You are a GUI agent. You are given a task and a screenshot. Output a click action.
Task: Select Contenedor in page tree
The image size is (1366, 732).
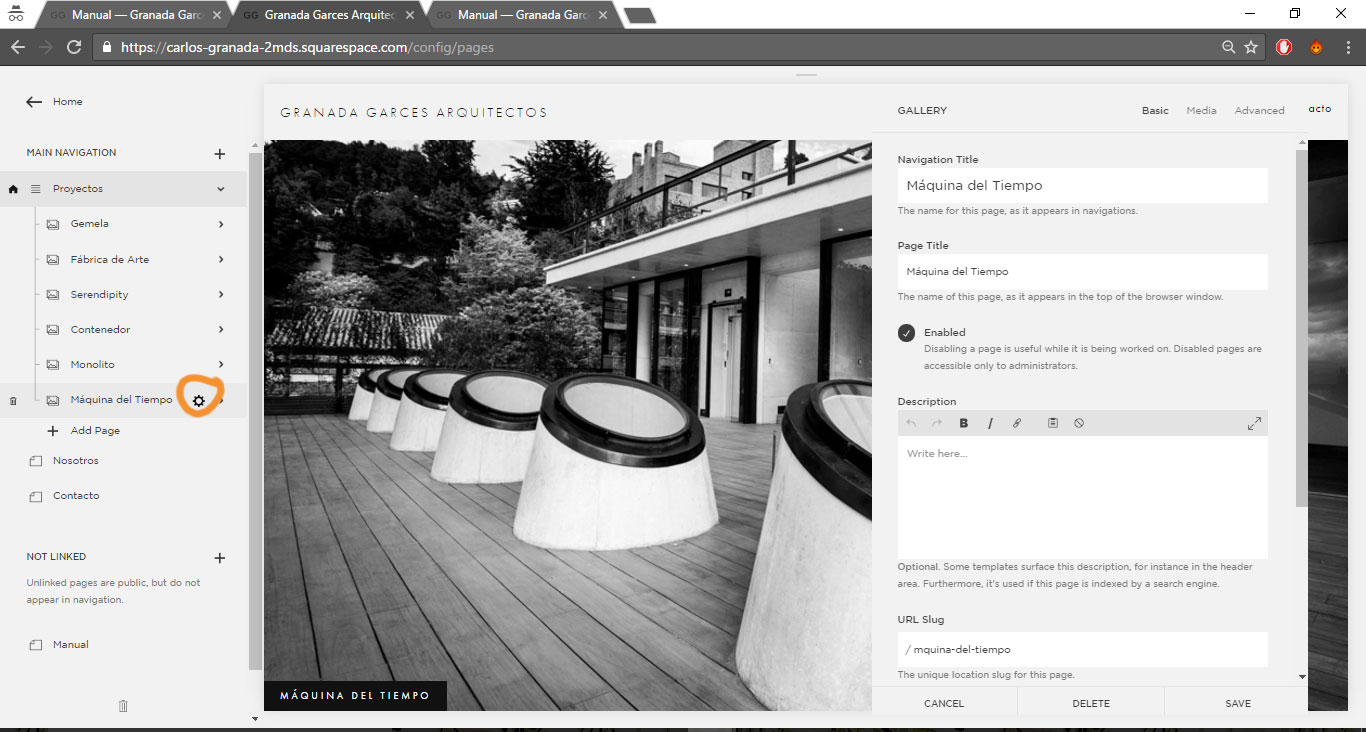[x=101, y=330]
